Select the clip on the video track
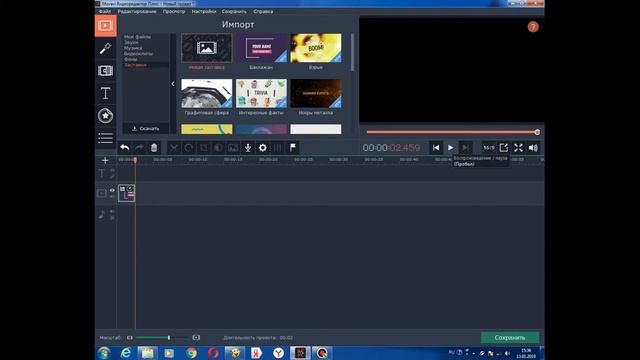640x360 pixels. pyautogui.click(x=127, y=193)
